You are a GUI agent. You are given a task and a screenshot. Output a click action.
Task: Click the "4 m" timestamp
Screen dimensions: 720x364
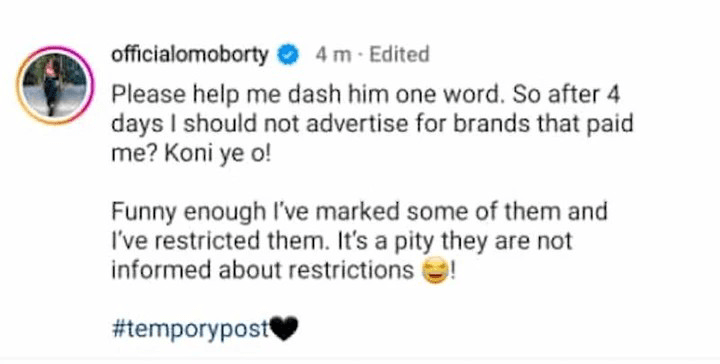[x=333, y=55]
